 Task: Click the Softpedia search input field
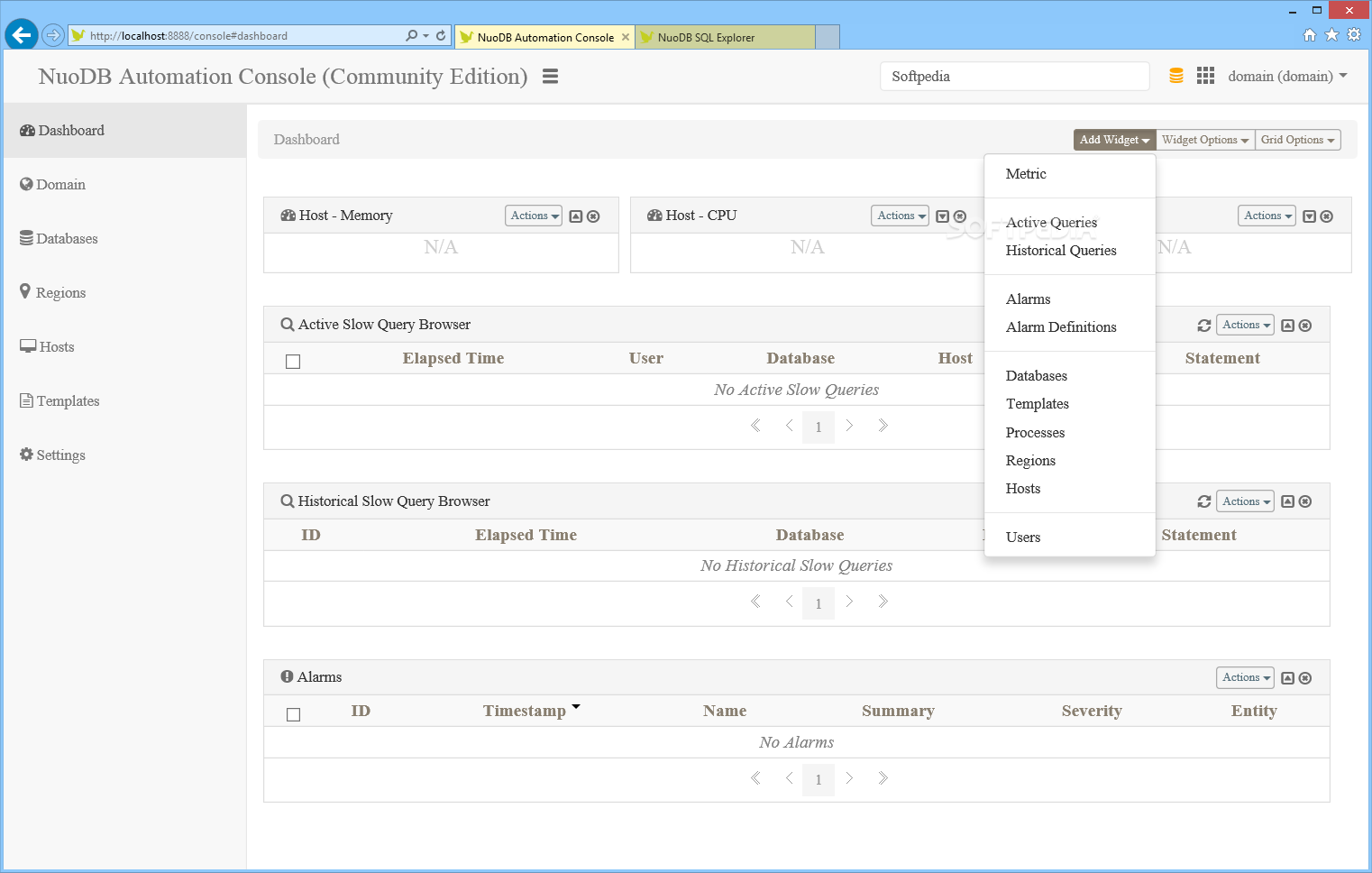click(x=1014, y=77)
